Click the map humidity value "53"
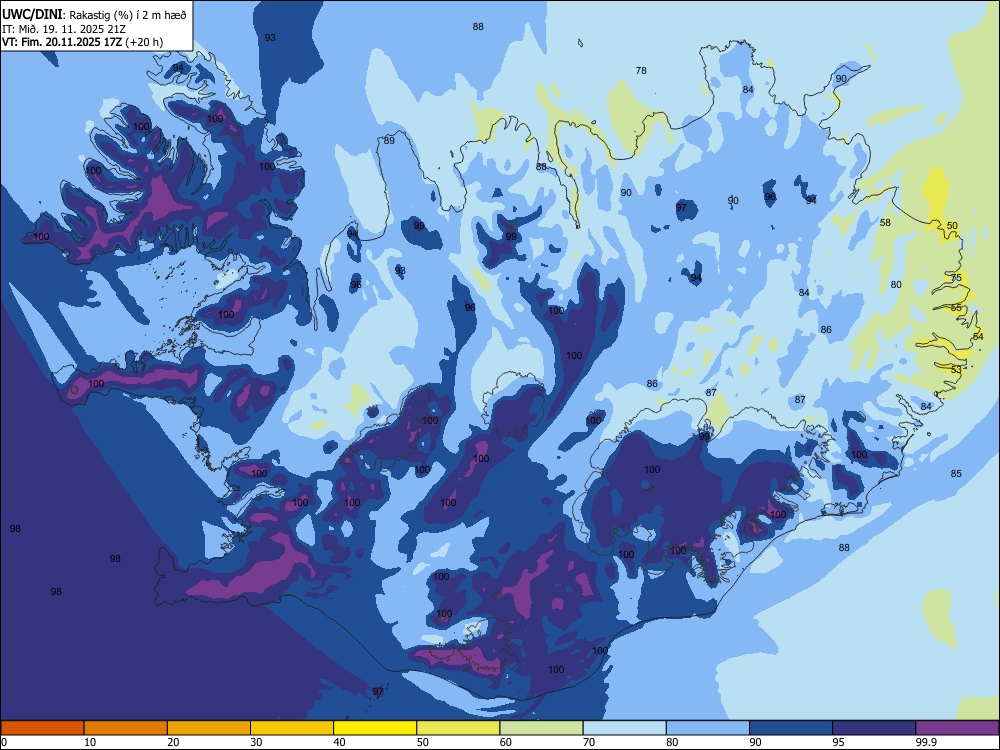Screen dimensions: 1000x750 tap(956, 370)
